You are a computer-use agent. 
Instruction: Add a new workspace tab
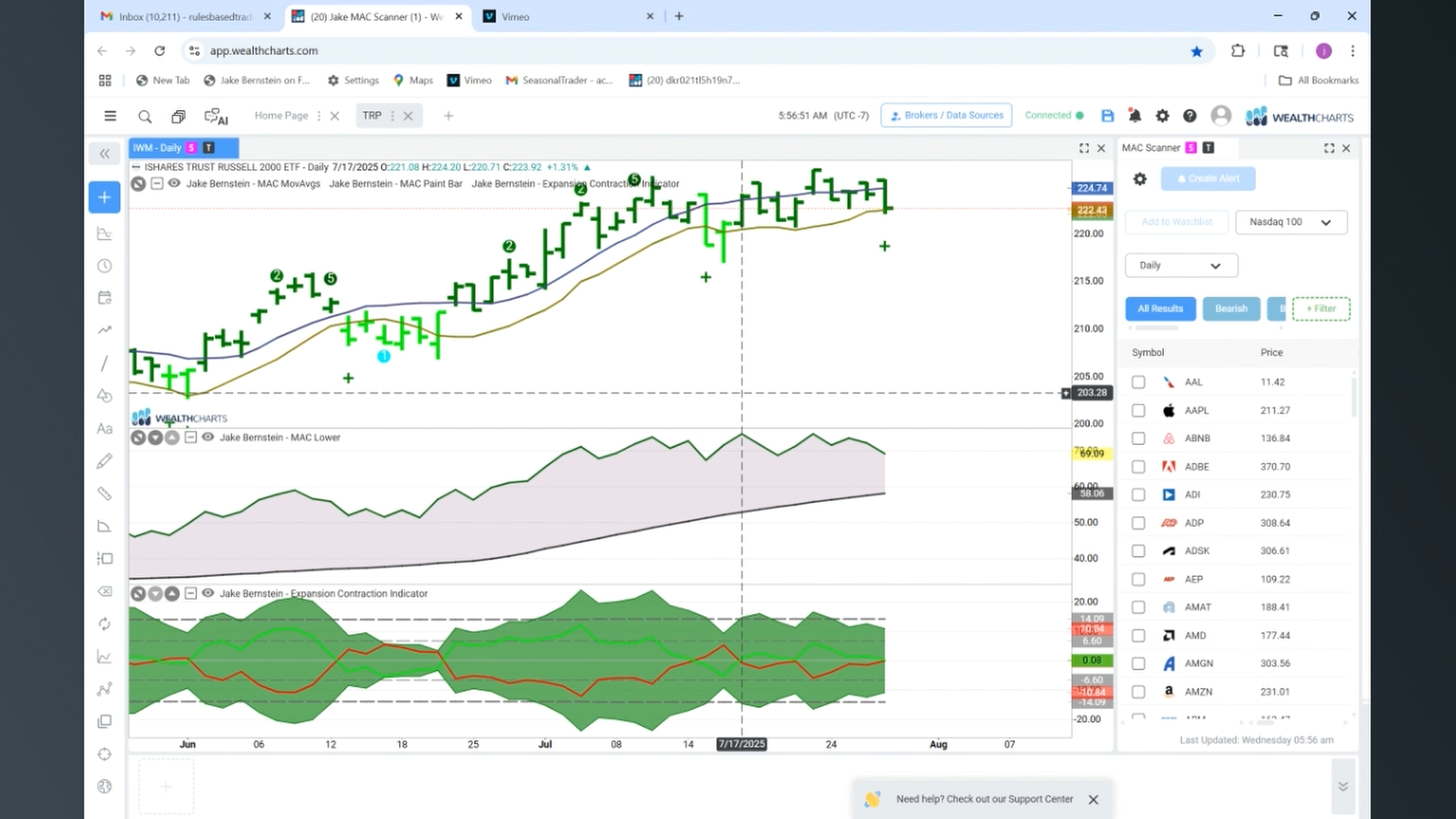[448, 116]
